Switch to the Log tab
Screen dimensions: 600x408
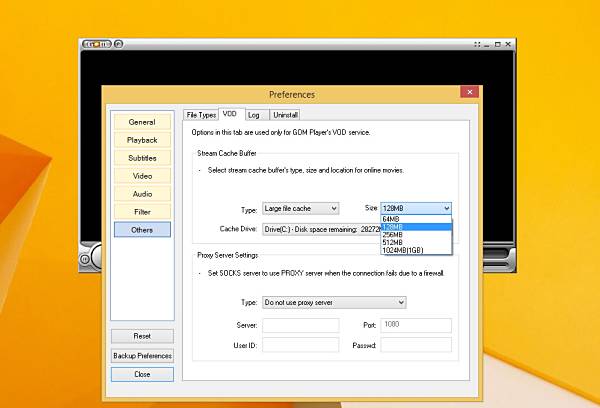(257, 115)
